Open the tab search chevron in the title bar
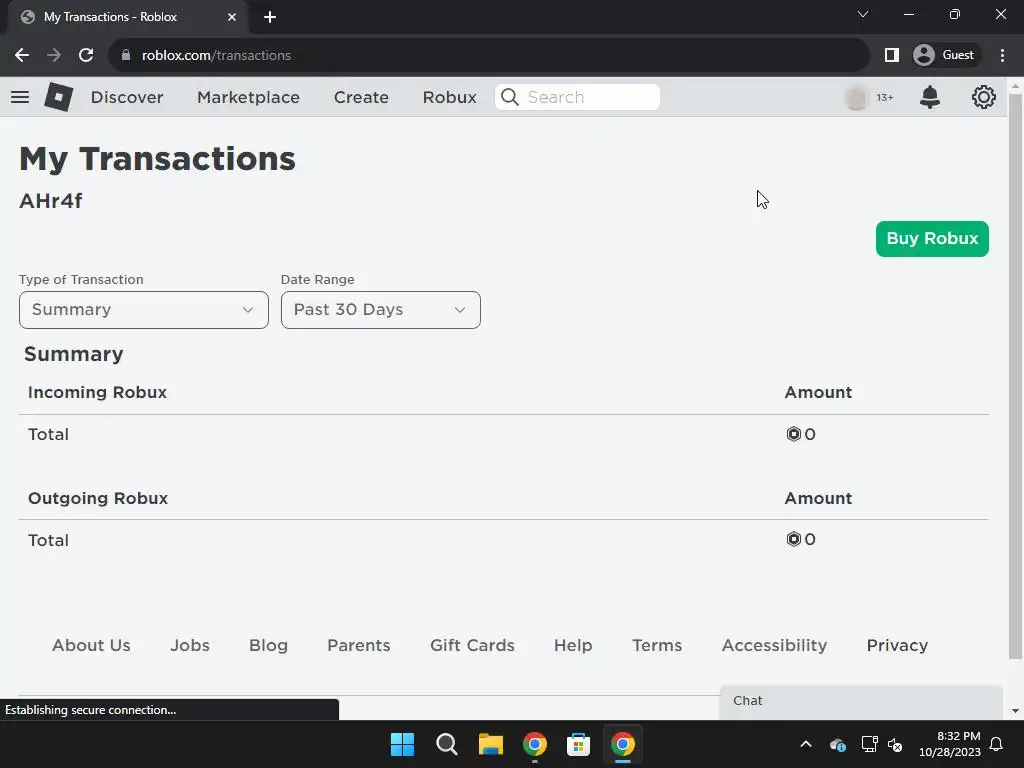1024x768 pixels. (x=863, y=14)
